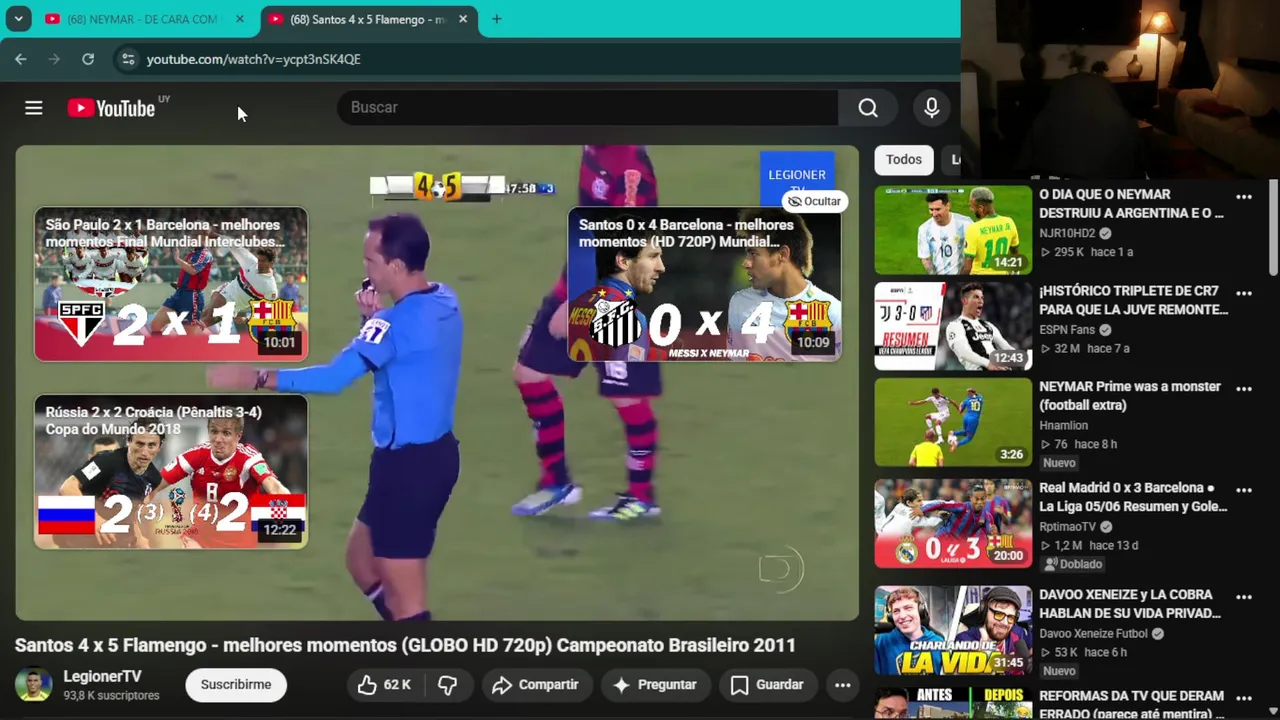Viewport: 1280px width, 720px height.
Task: Subscribe with the Suscribirme button
Action: (236, 685)
